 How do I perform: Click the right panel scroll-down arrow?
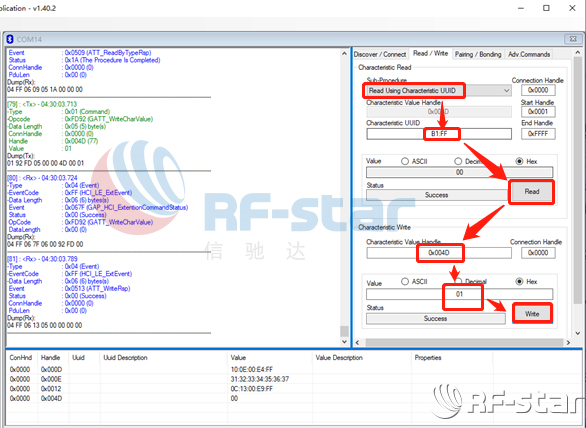click(x=578, y=333)
